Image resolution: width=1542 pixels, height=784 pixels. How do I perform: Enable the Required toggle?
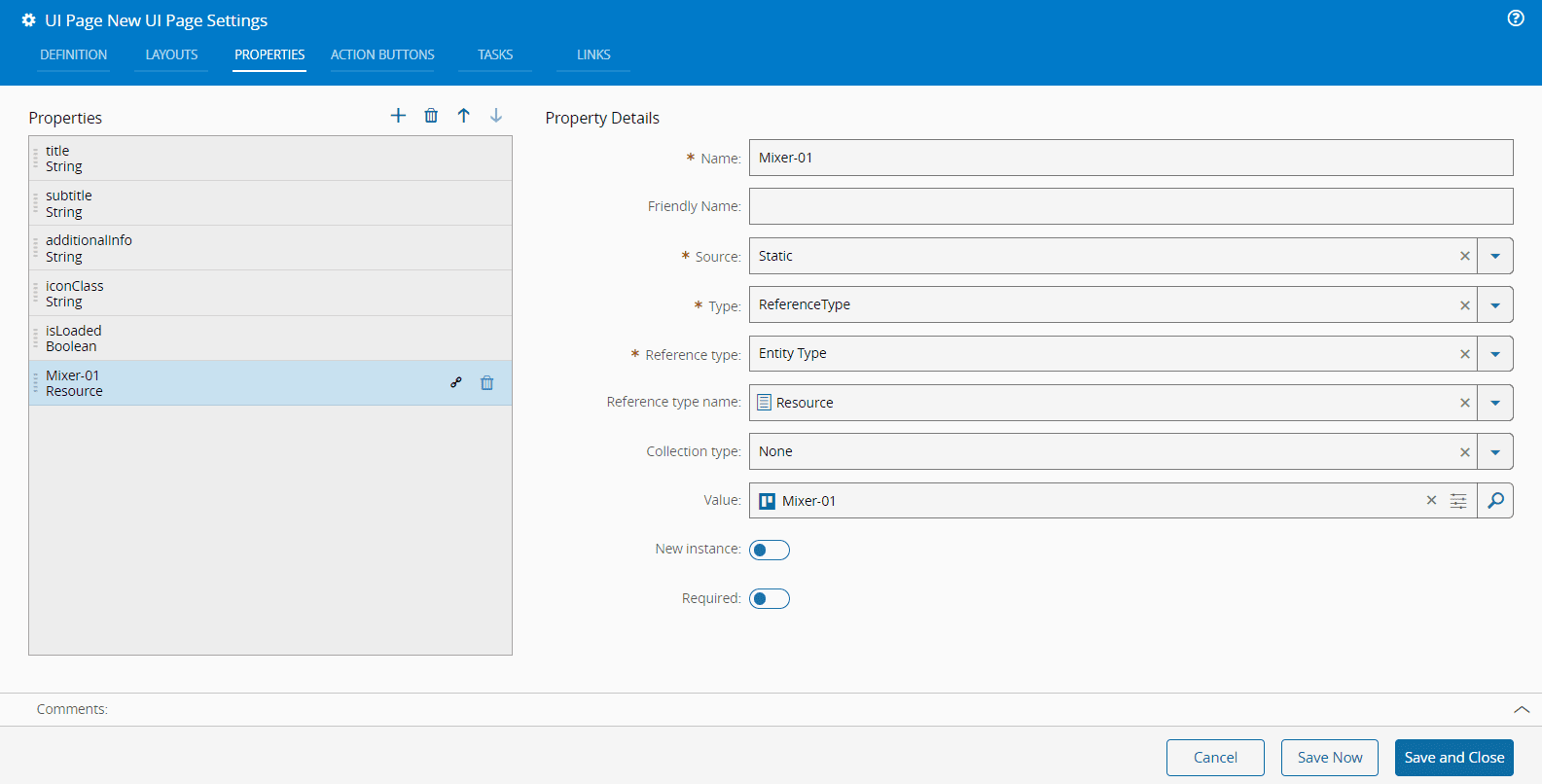770,599
